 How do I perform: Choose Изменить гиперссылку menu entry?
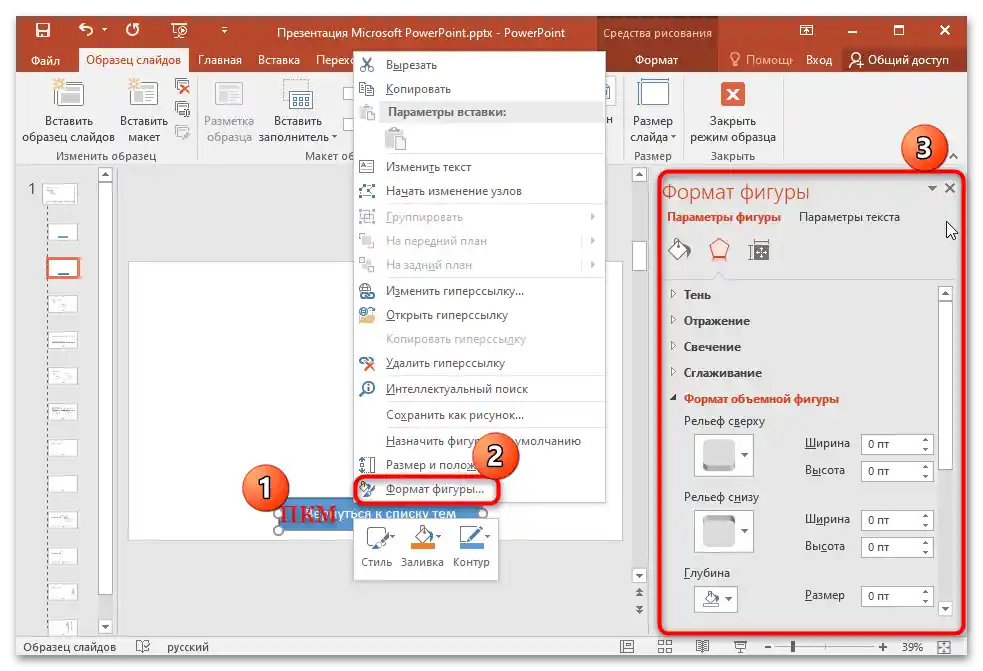tap(480, 291)
